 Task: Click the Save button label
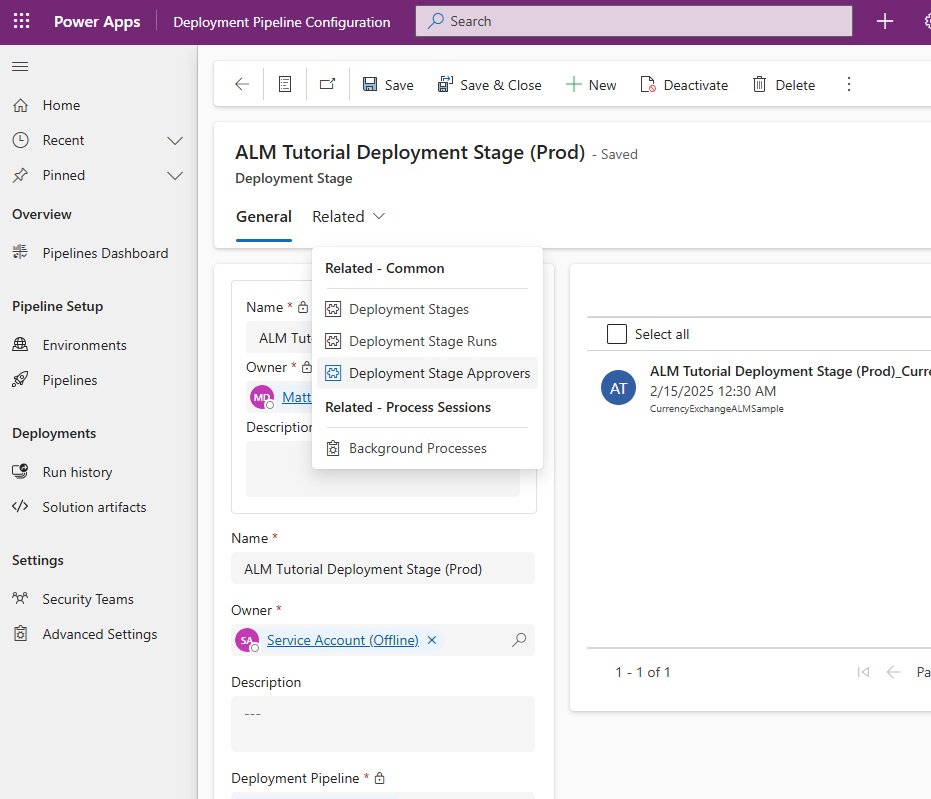point(399,85)
